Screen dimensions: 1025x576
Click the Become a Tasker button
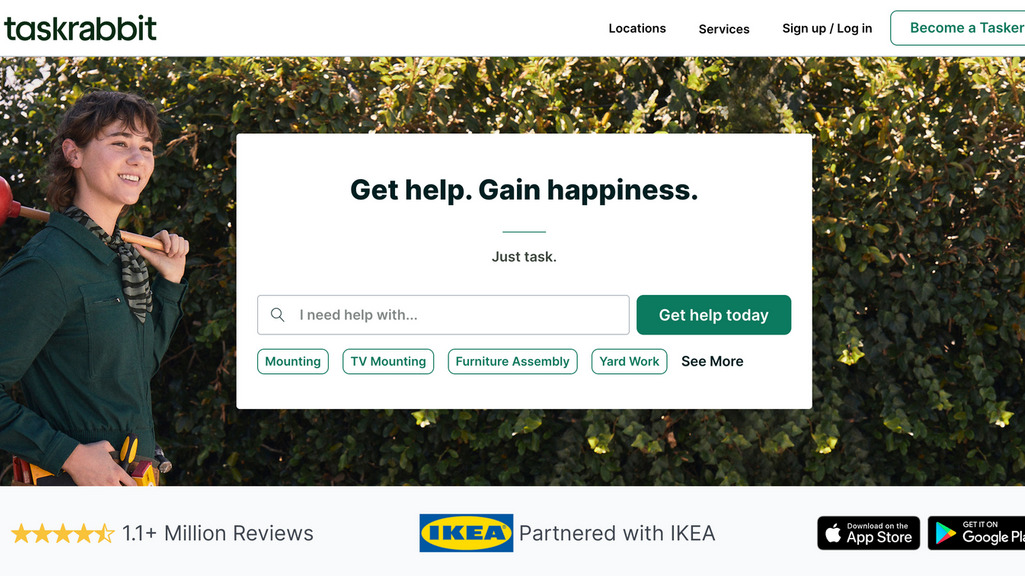click(958, 28)
